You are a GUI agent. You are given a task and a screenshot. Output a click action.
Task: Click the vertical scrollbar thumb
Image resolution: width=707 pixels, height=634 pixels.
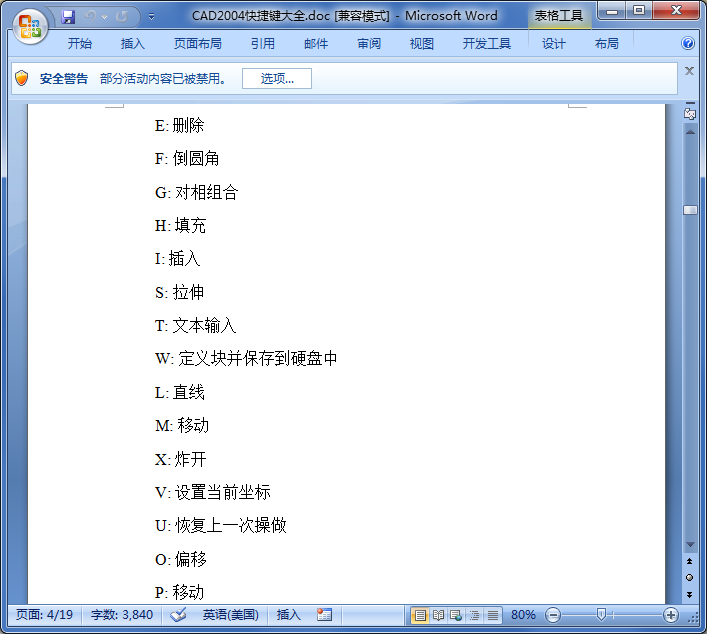[690, 210]
